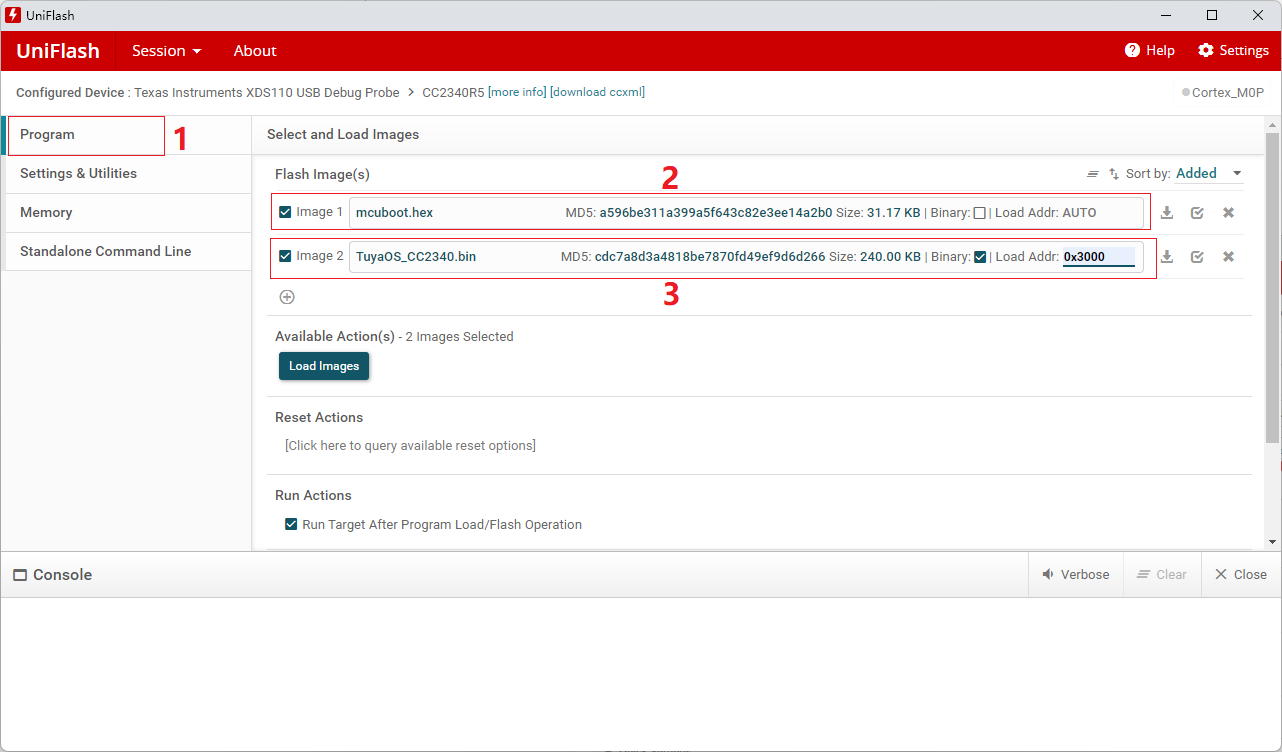Clear the console output
Image resolution: width=1282 pixels, height=752 pixels.
click(x=1161, y=575)
